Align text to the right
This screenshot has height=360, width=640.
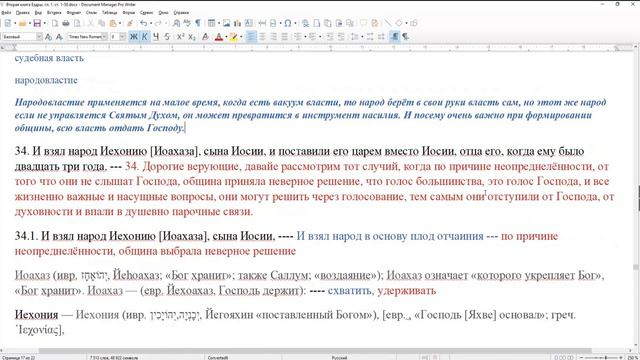pos(273,37)
